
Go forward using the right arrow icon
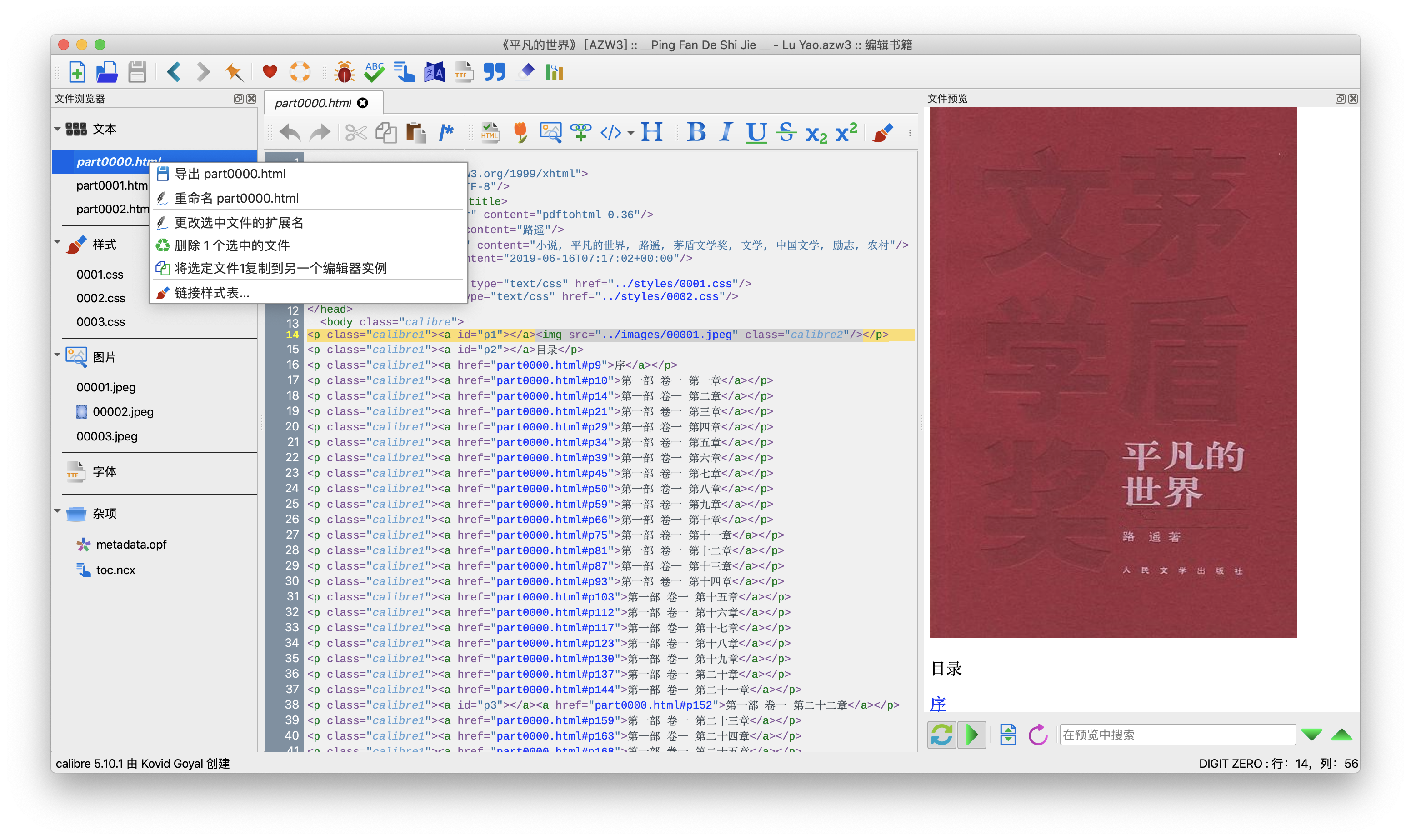(x=203, y=72)
